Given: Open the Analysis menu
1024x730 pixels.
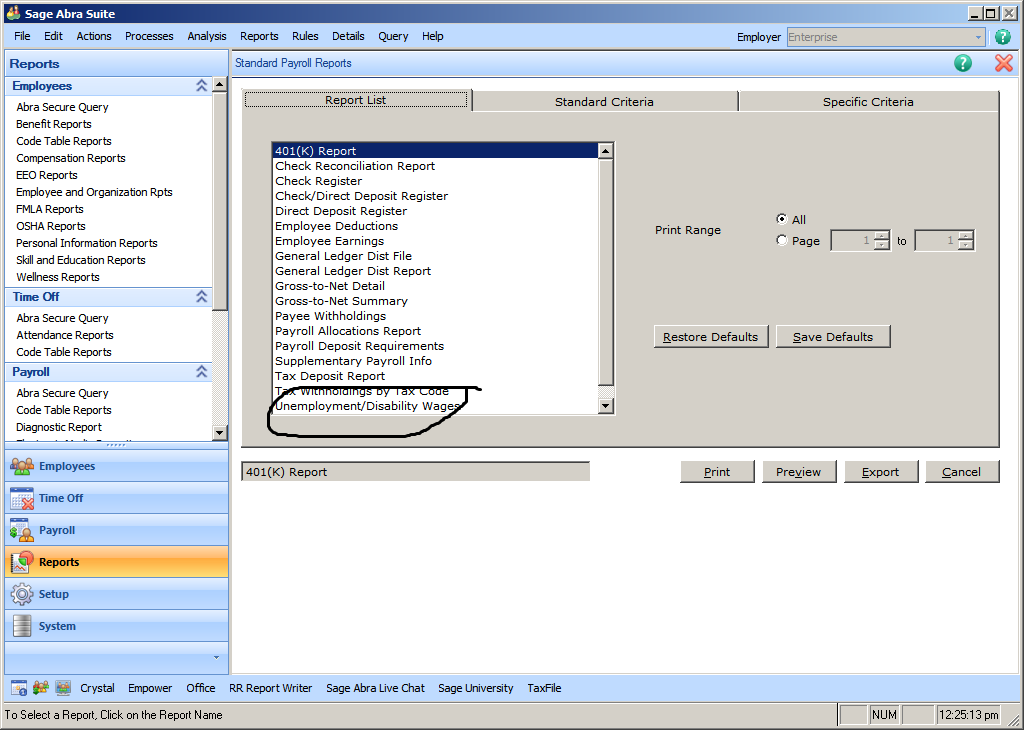Looking at the screenshot, I should click(206, 36).
